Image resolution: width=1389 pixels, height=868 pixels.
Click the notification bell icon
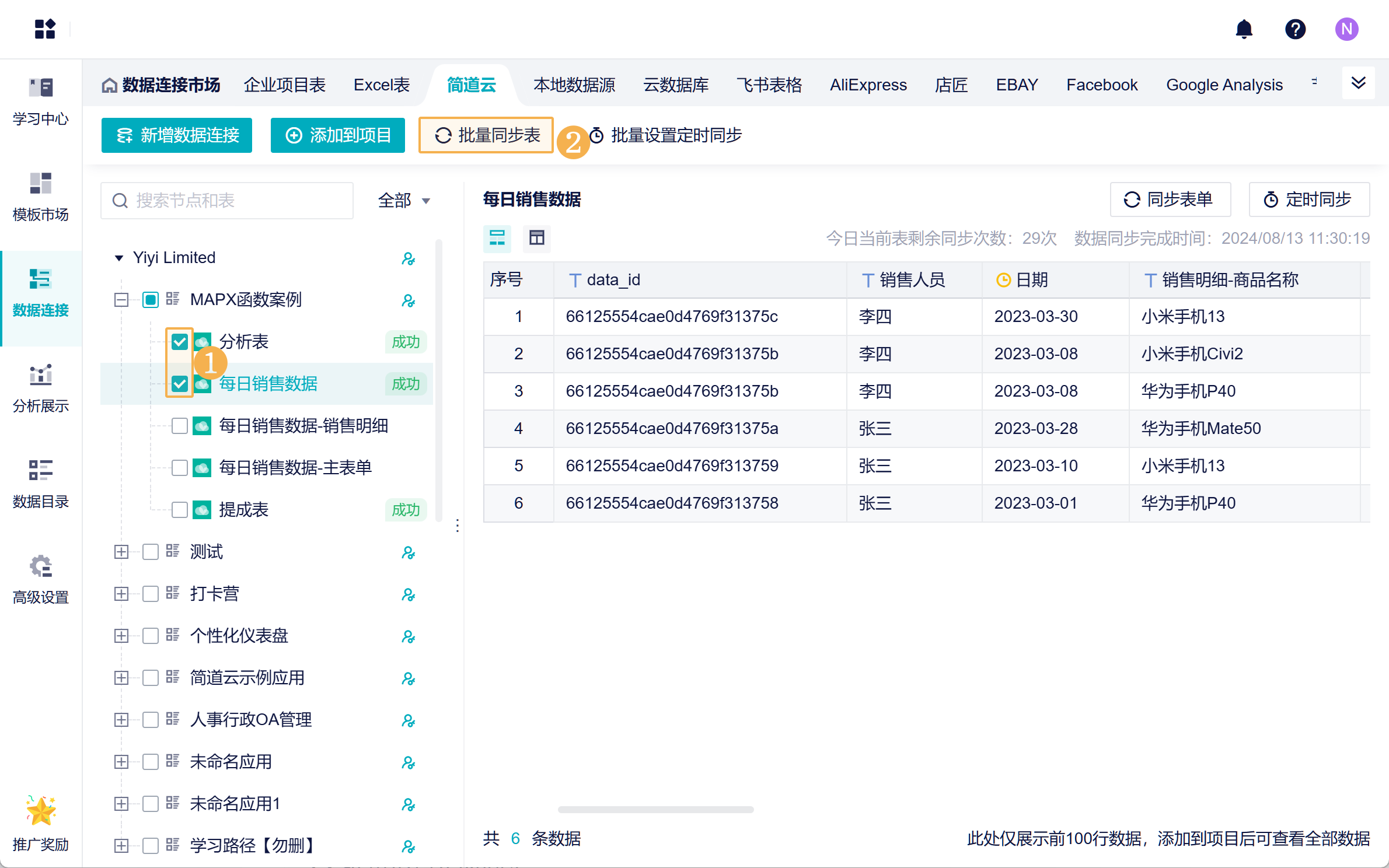pyautogui.click(x=1244, y=29)
